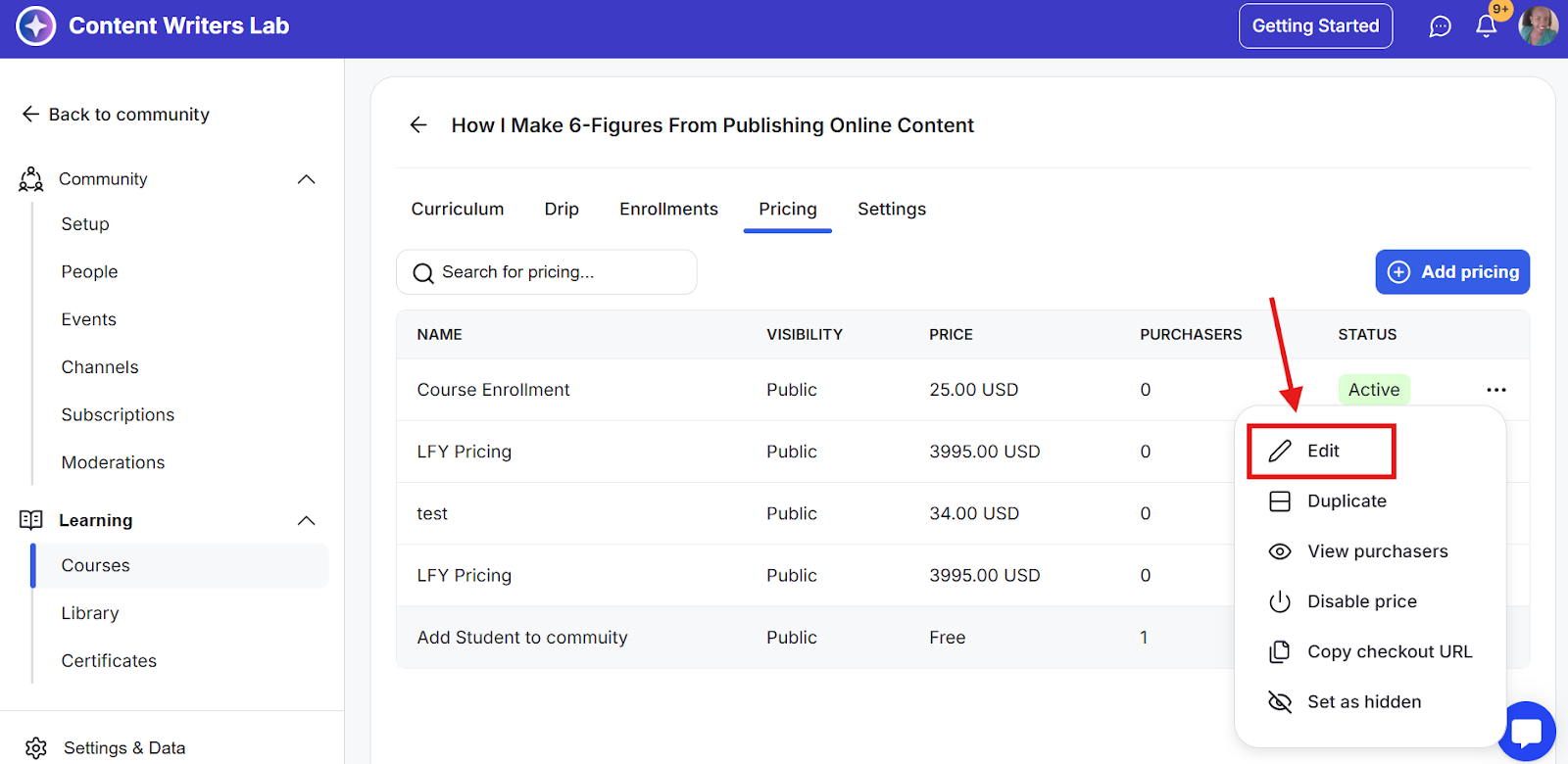
Task: Open the notifications bell icon
Action: coord(1486,26)
